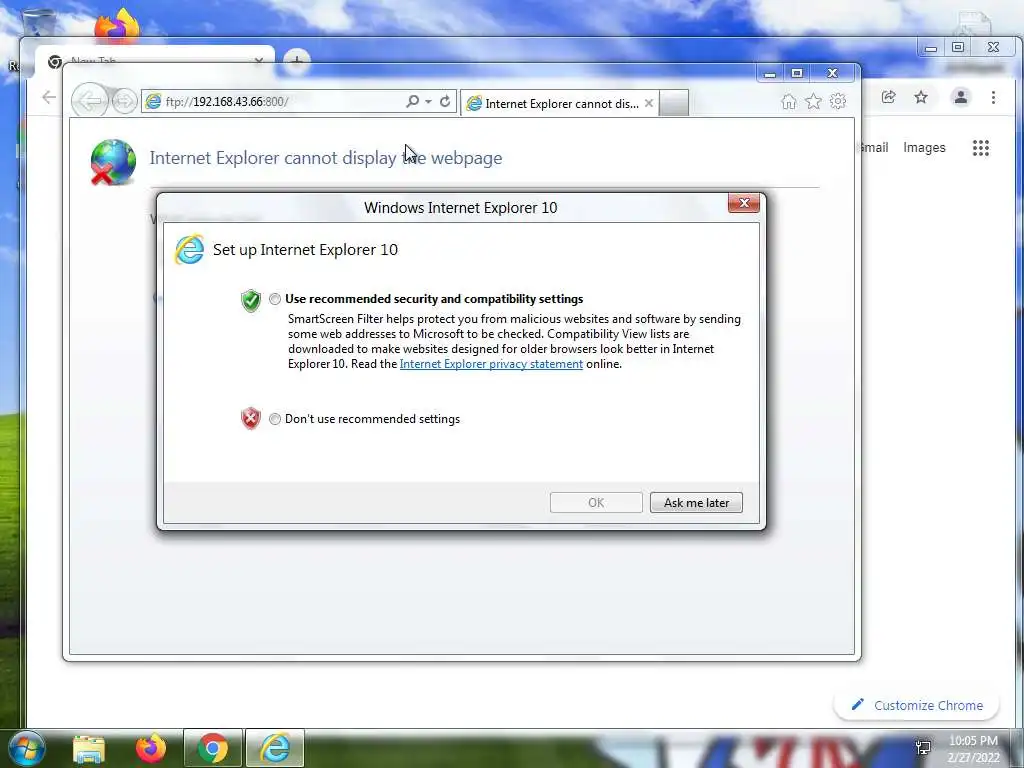Click Chrome's Share page icon

(x=888, y=97)
